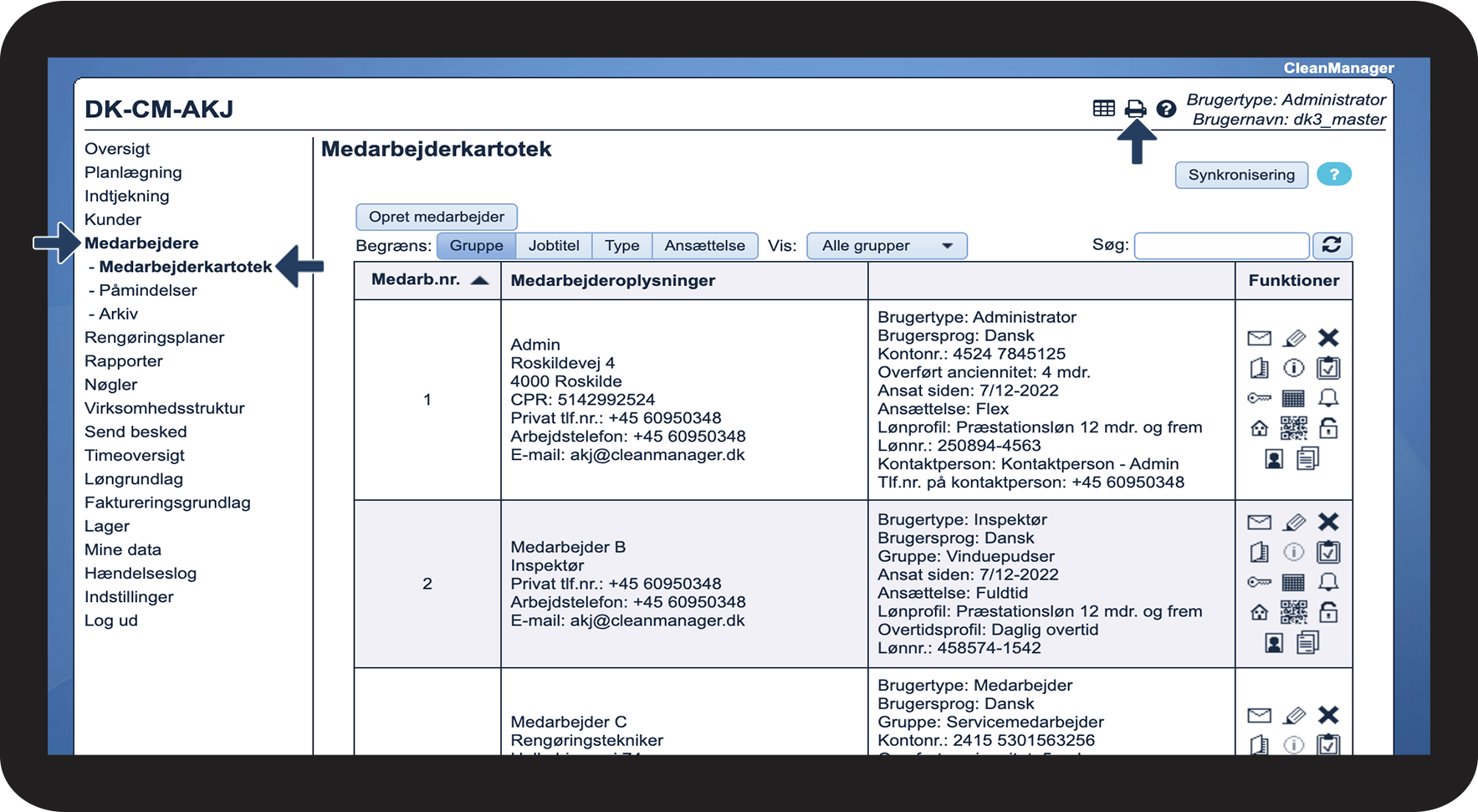Focus the Søg search field

tap(1221, 246)
